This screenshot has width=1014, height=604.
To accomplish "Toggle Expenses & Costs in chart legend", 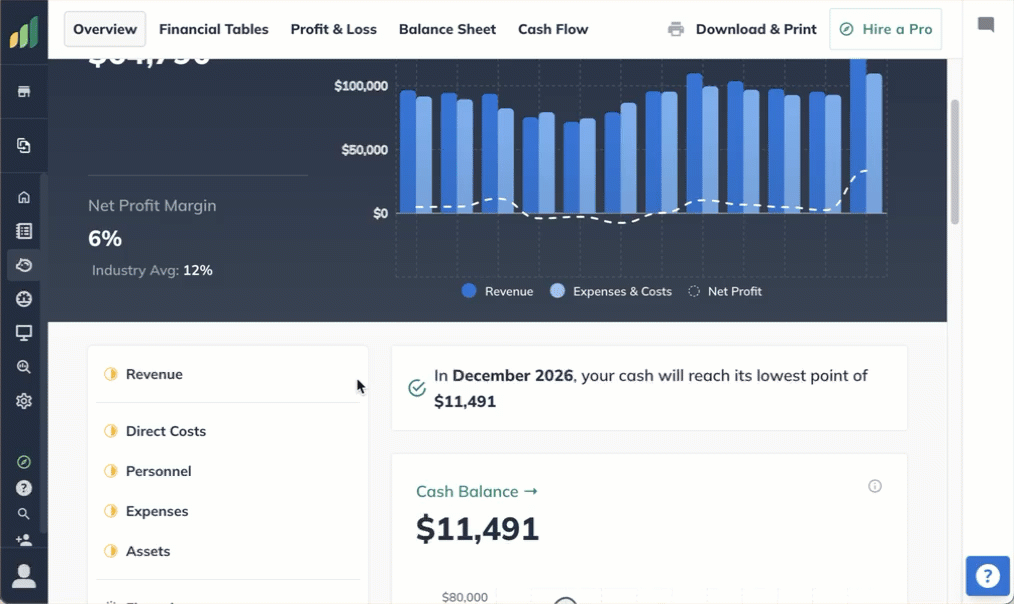I will coord(610,291).
